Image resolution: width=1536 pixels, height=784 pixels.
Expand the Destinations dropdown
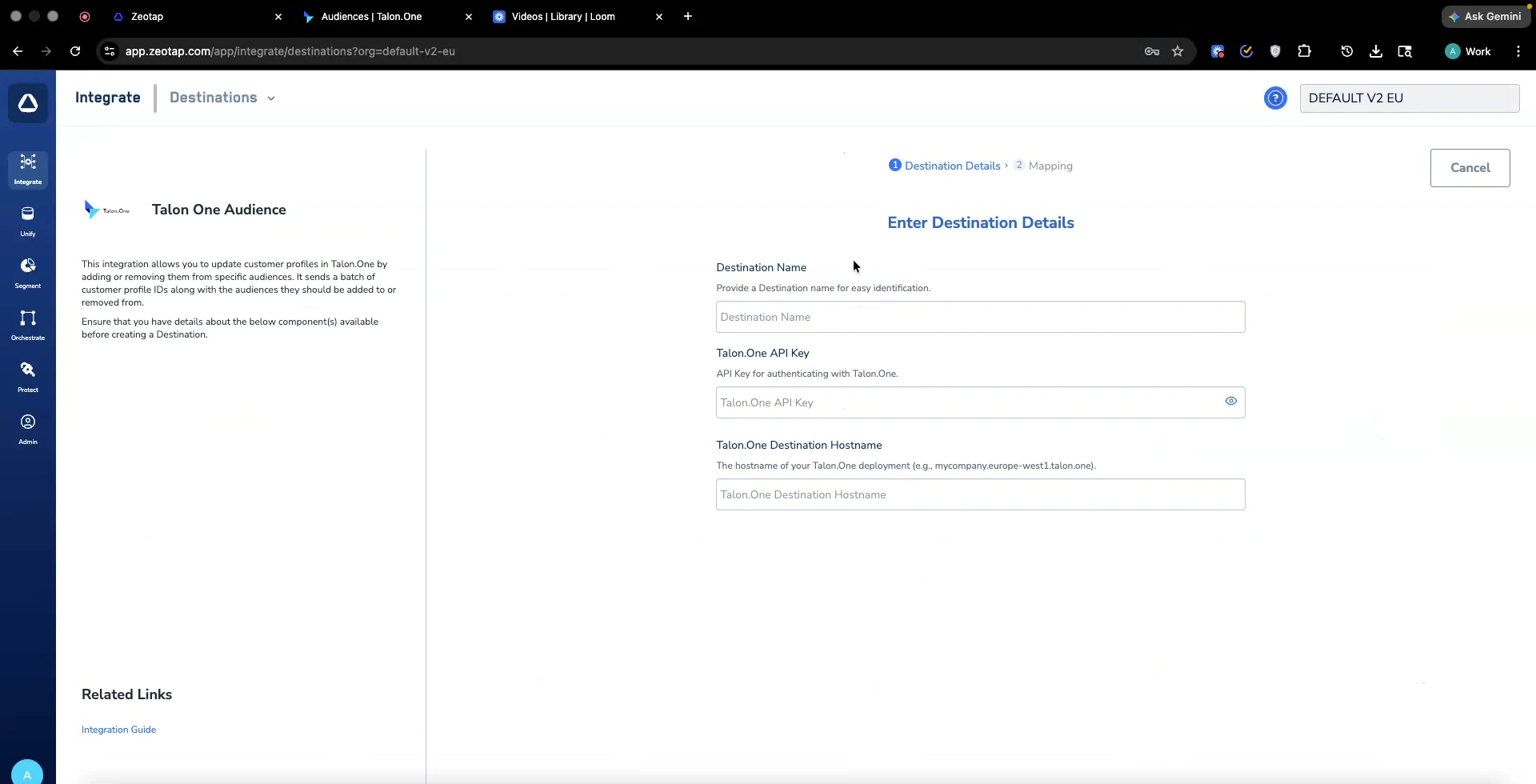(x=222, y=98)
